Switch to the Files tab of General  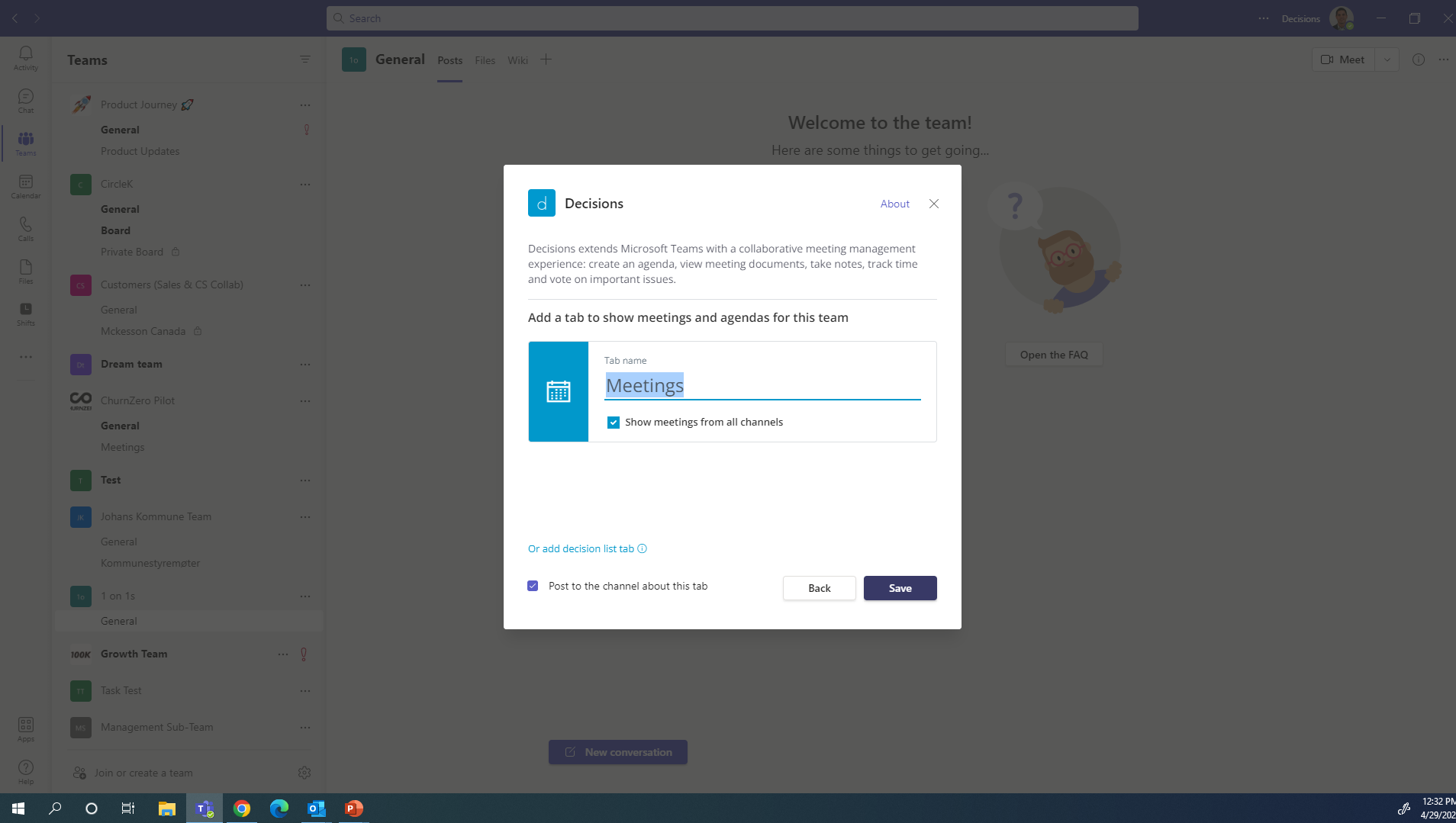coord(485,59)
